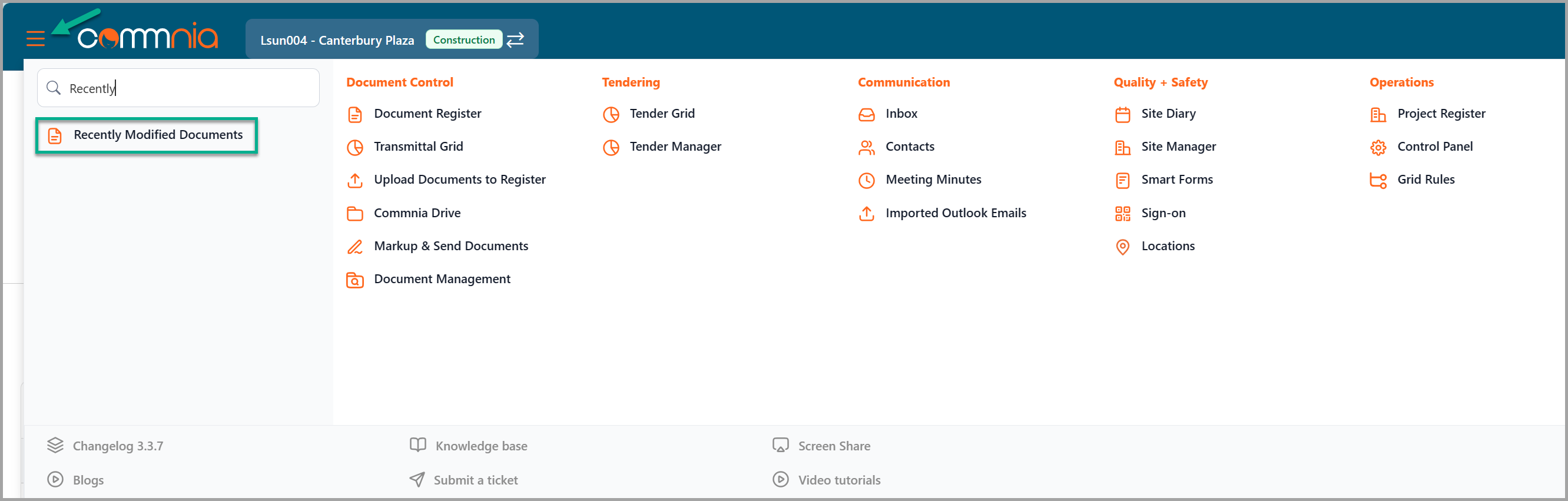The height and width of the screenshot is (501, 1568).
Task: Click the Locations pin icon
Action: click(1122, 247)
